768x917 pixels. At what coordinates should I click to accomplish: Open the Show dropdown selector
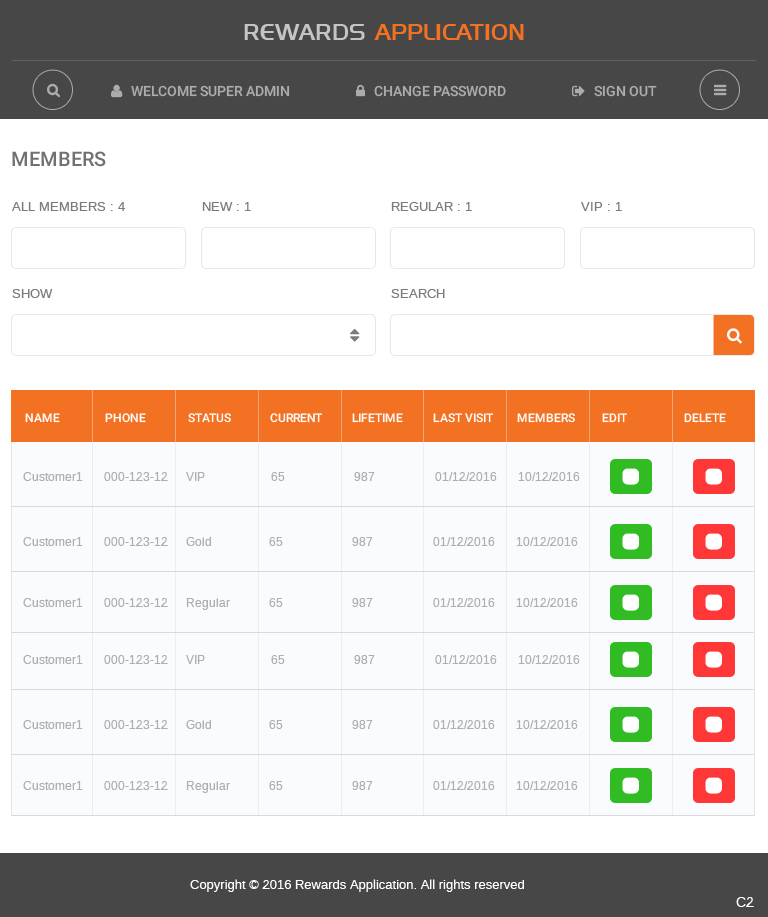point(193,335)
